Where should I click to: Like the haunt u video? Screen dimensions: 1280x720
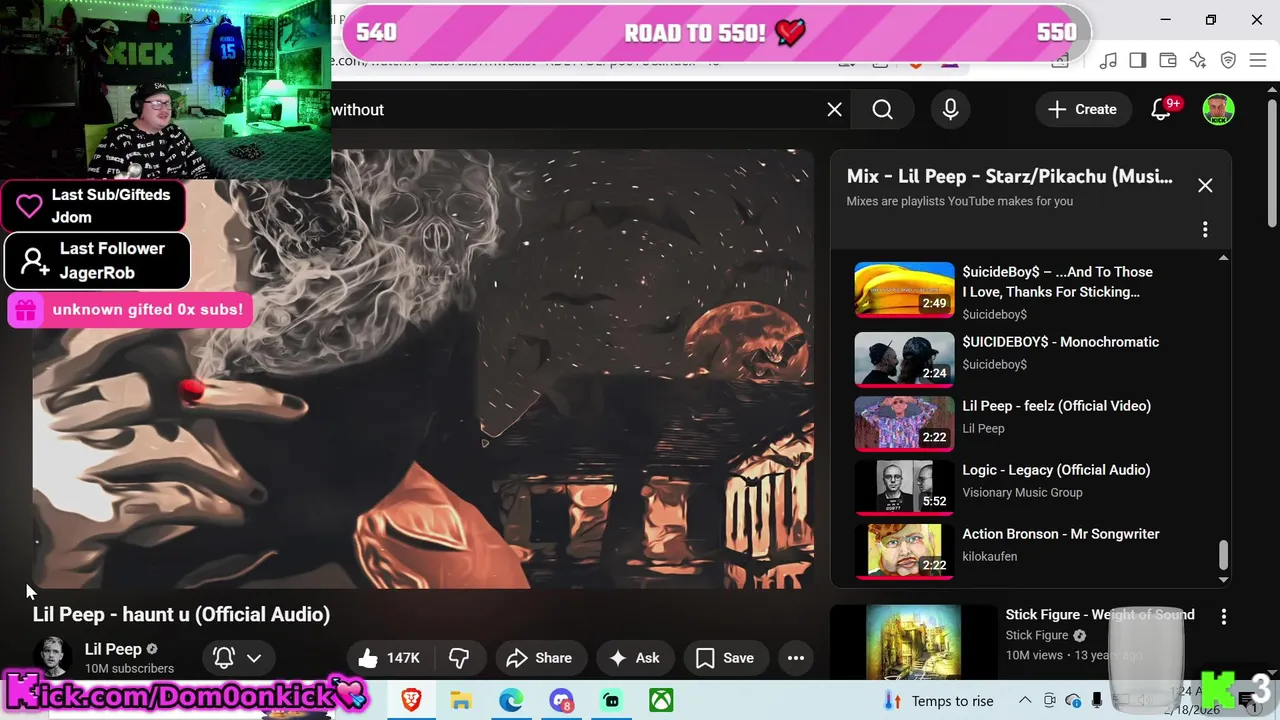click(x=389, y=658)
